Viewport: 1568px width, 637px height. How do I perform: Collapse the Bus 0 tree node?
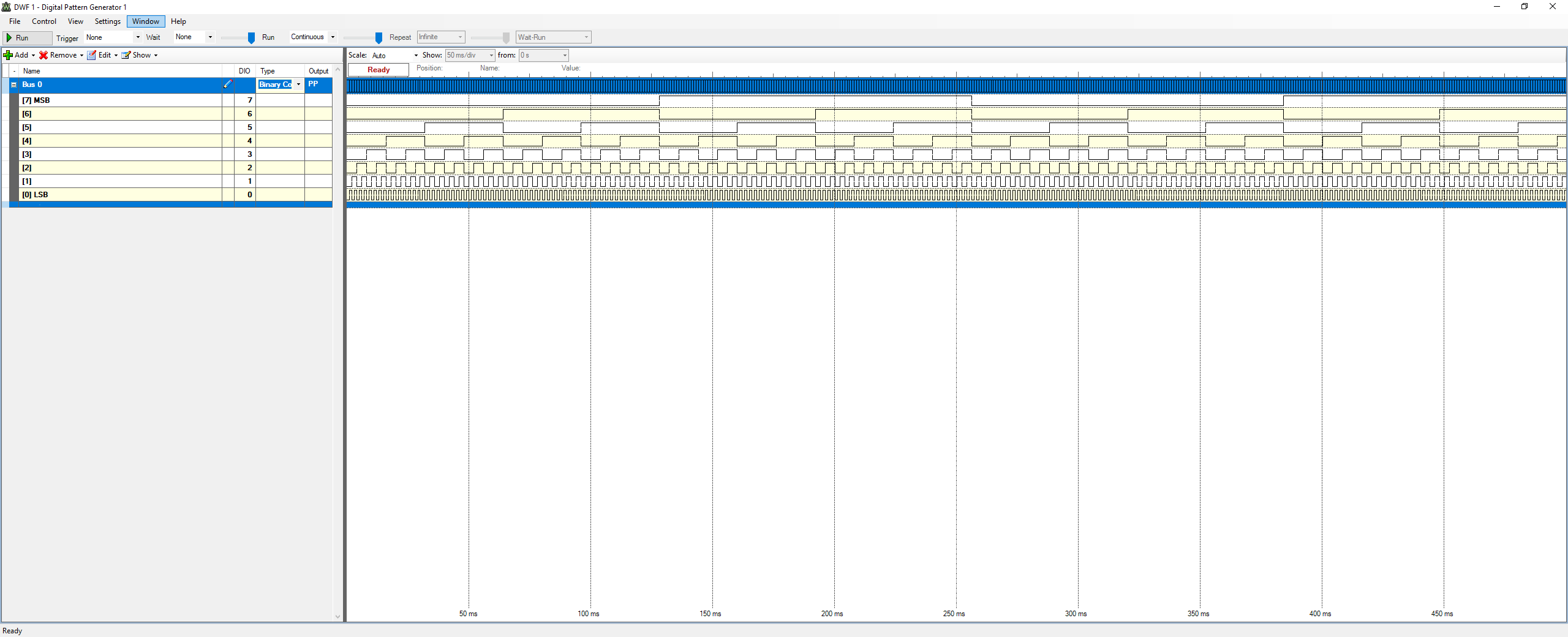click(x=13, y=85)
